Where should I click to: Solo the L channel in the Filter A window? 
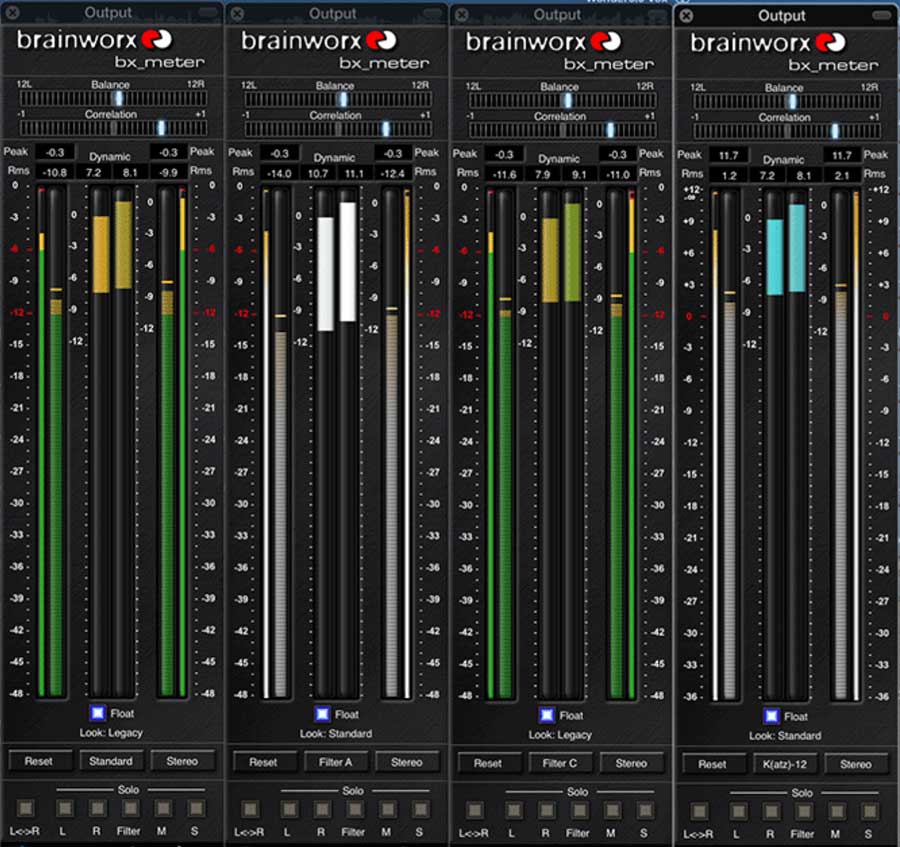[289, 810]
